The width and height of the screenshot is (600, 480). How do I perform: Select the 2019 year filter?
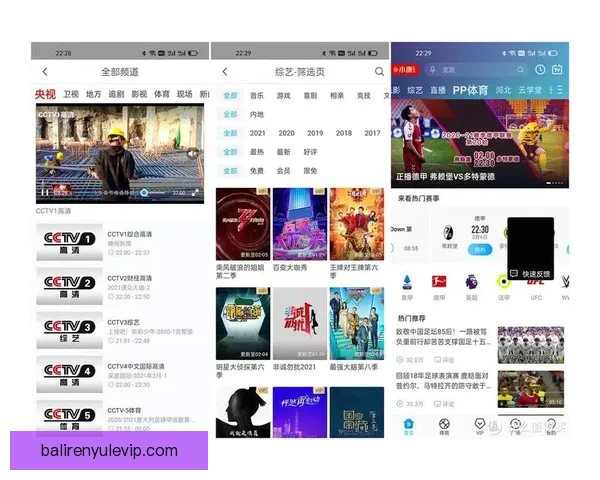pyautogui.click(x=315, y=133)
